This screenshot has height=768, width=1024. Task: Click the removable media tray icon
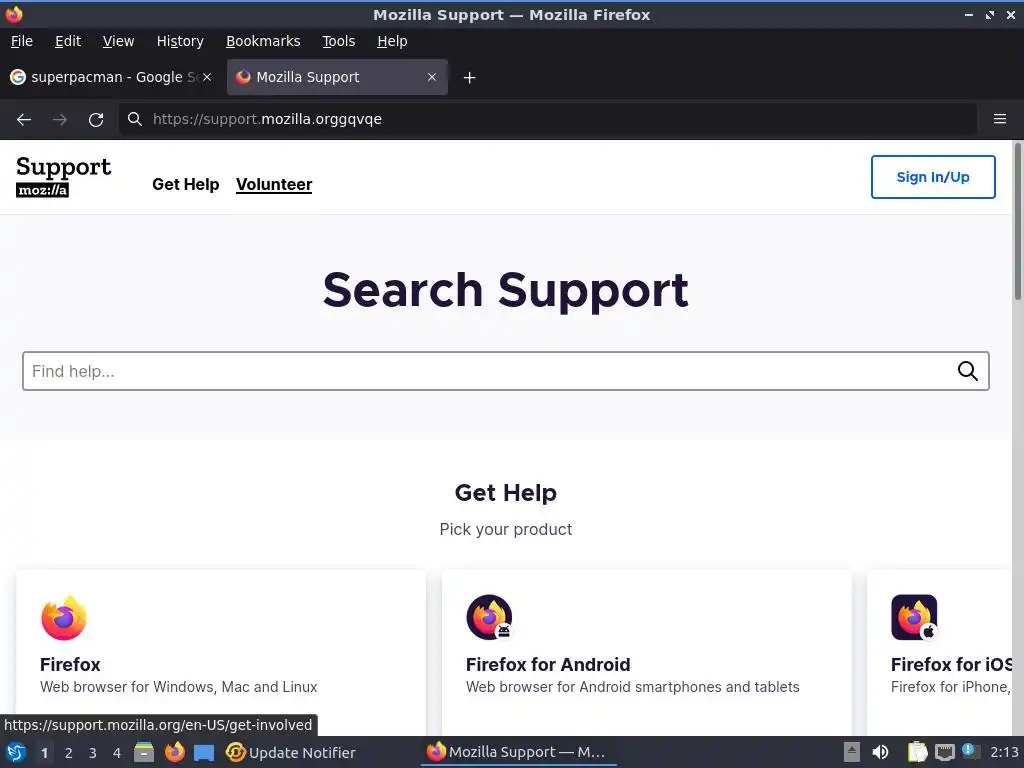[852, 752]
